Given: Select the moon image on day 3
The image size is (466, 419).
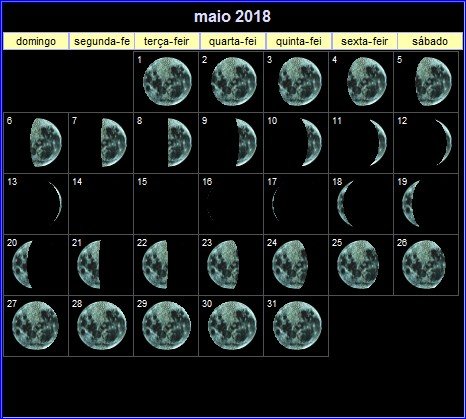Looking at the screenshot, I should [300, 82].
